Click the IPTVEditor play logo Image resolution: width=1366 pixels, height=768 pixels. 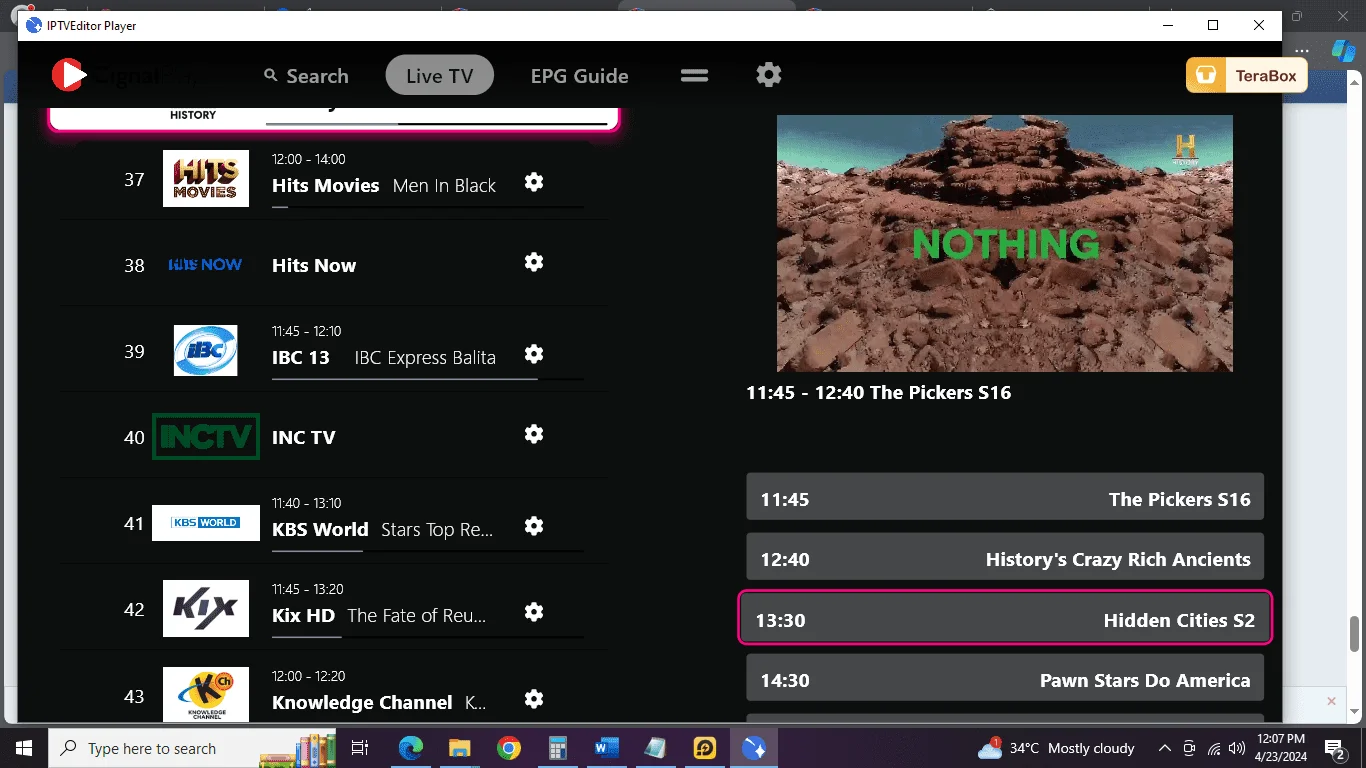click(69, 75)
